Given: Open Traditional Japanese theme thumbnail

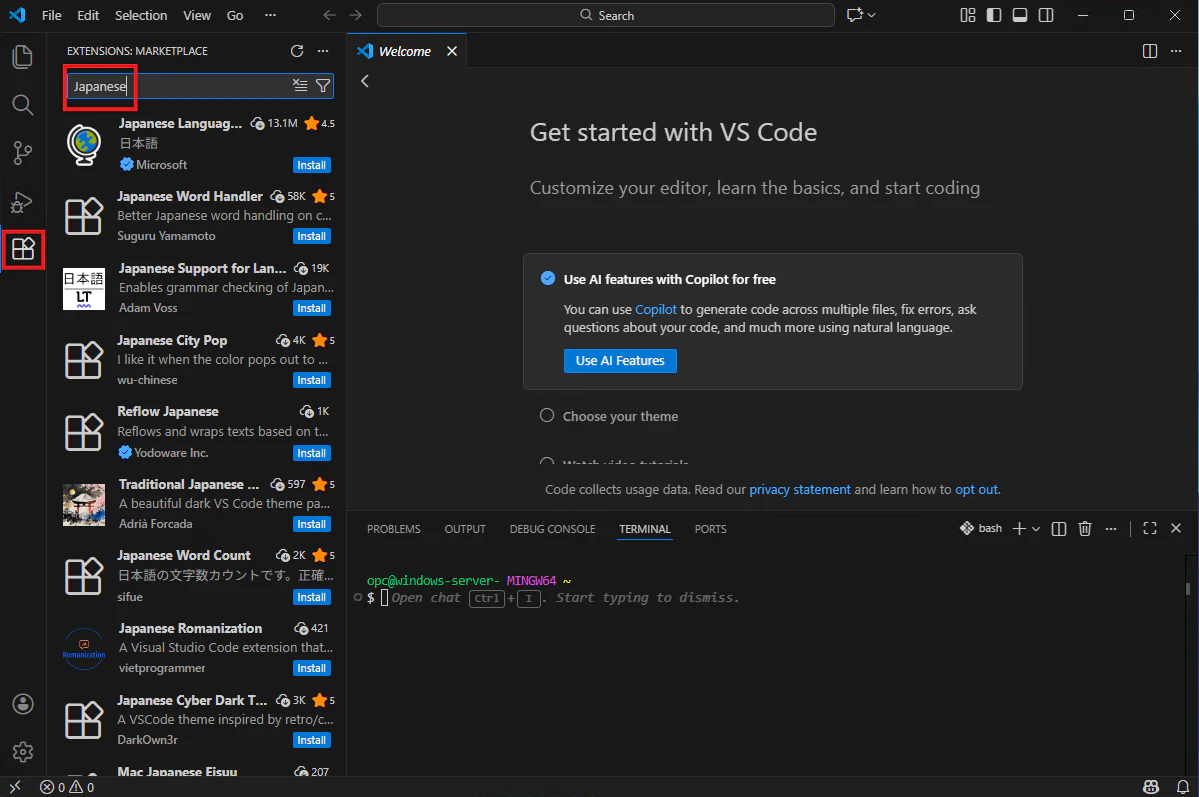Looking at the screenshot, I should point(83,505).
